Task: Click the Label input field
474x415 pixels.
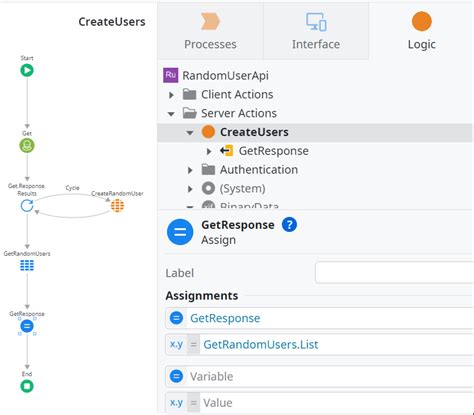Action: [x=394, y=273]
